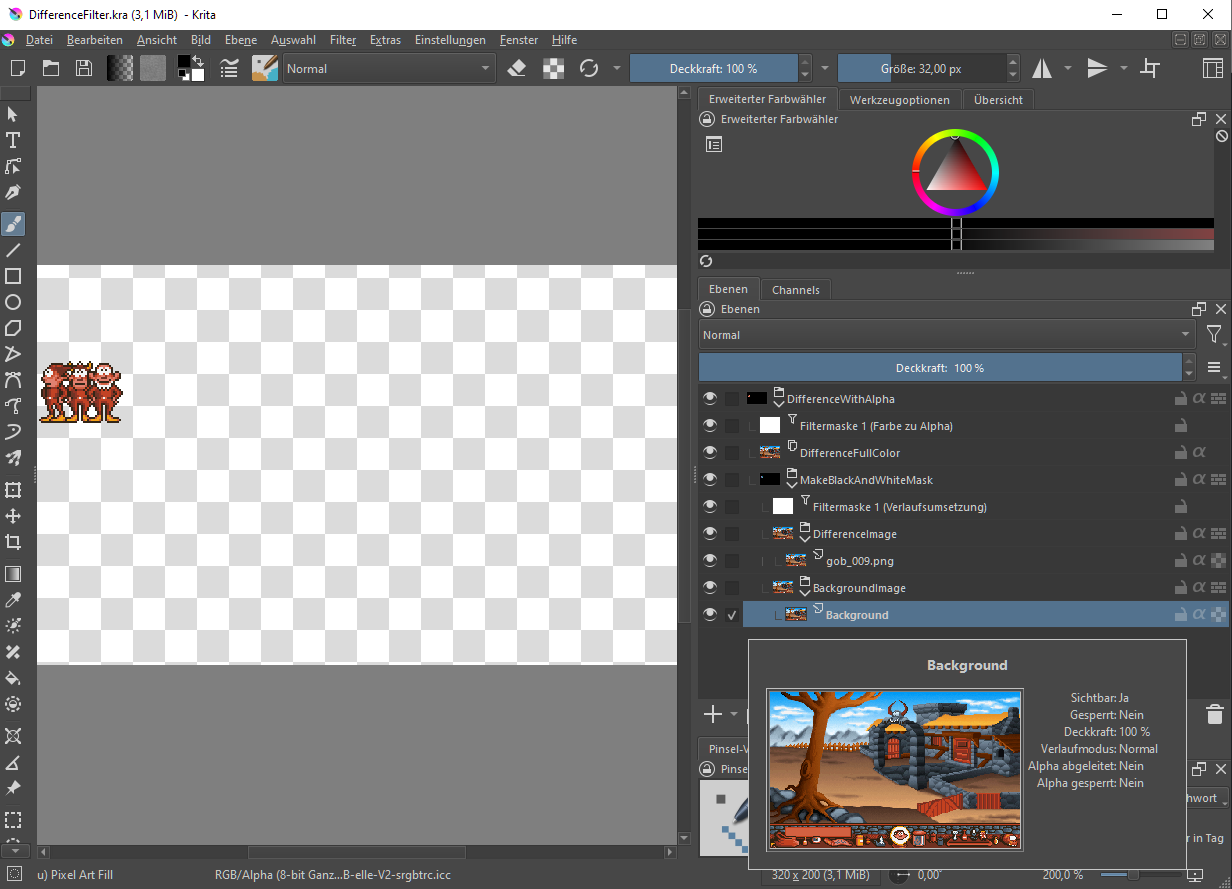Image resolution: width=1232 pixels, height=889 pixels.
Task: Collapse the BackgroundImage group
Action: click(x=805, y=592)
